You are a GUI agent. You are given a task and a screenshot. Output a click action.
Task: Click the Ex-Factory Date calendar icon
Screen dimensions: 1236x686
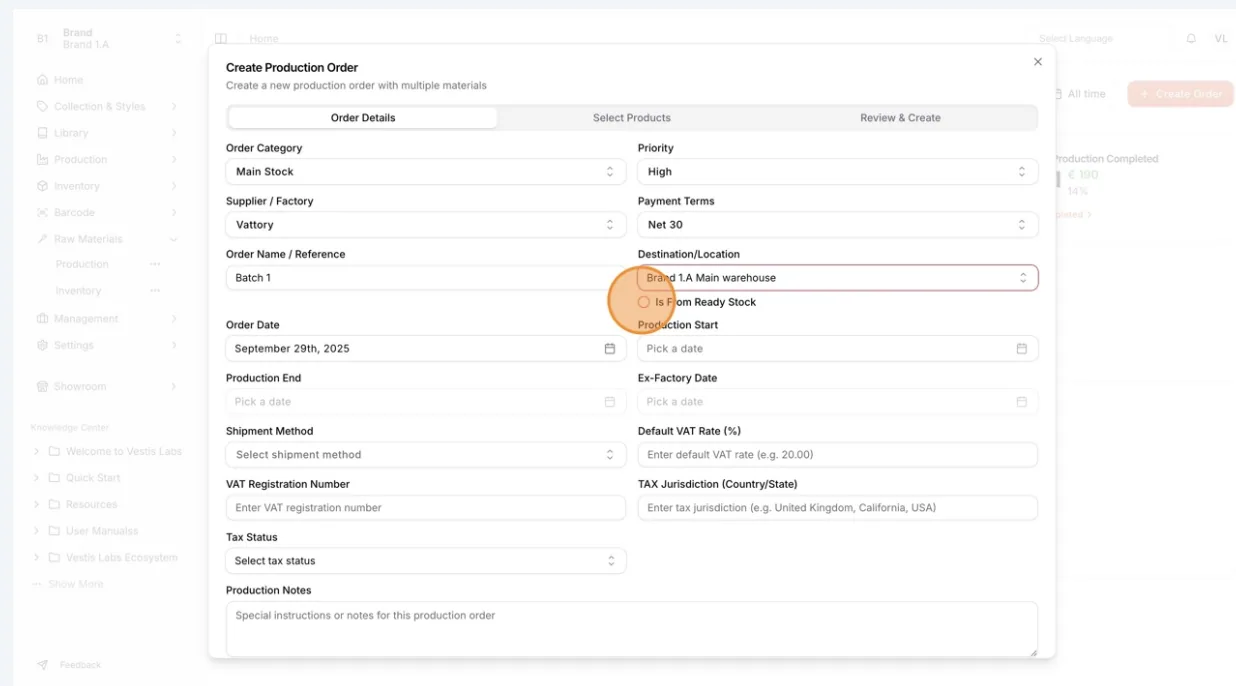point(1022,402)
